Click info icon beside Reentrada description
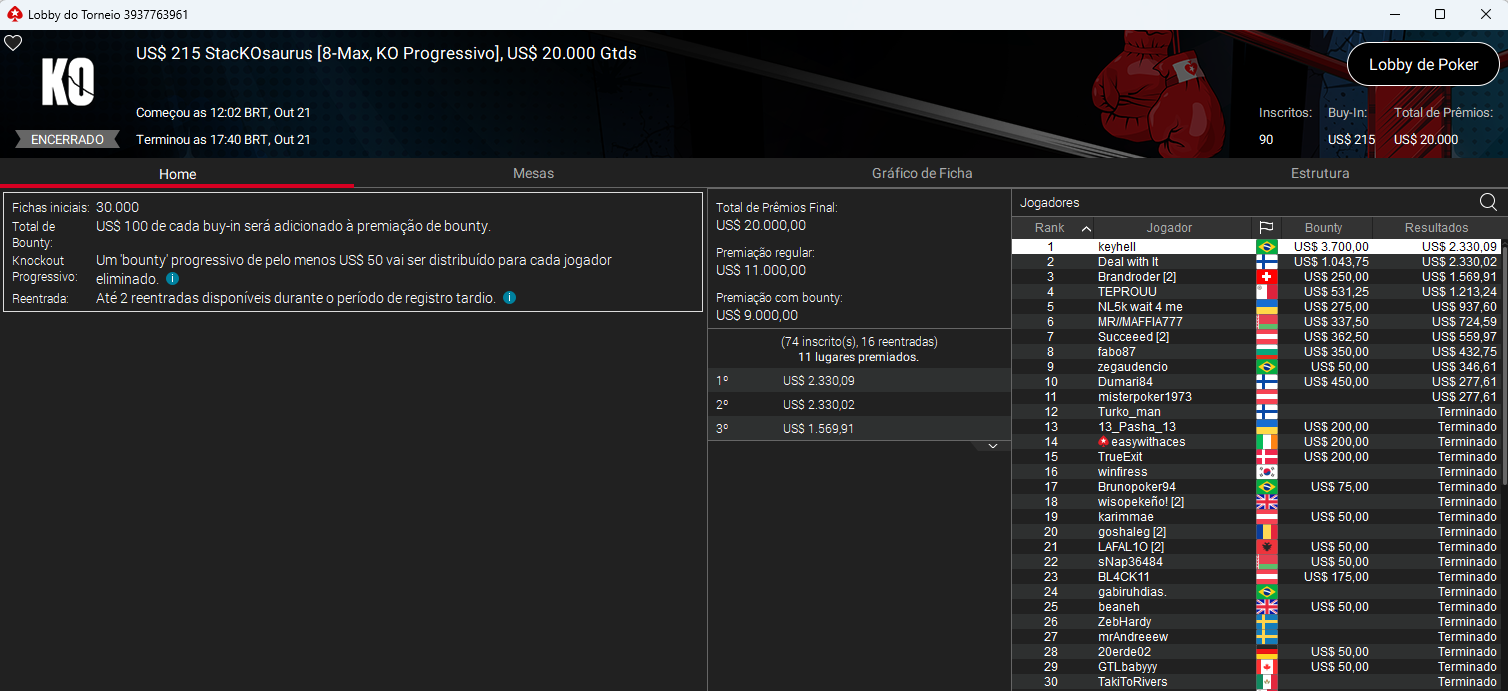Viewport: 1508px width, 691px height. point(510,298)
